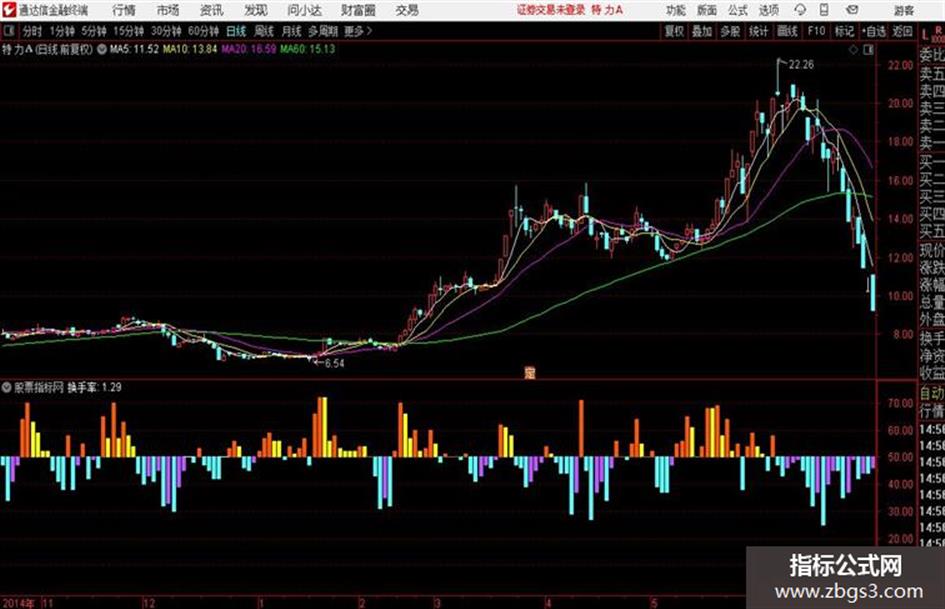Click the 通达信 red logo icon

[8, 10]
